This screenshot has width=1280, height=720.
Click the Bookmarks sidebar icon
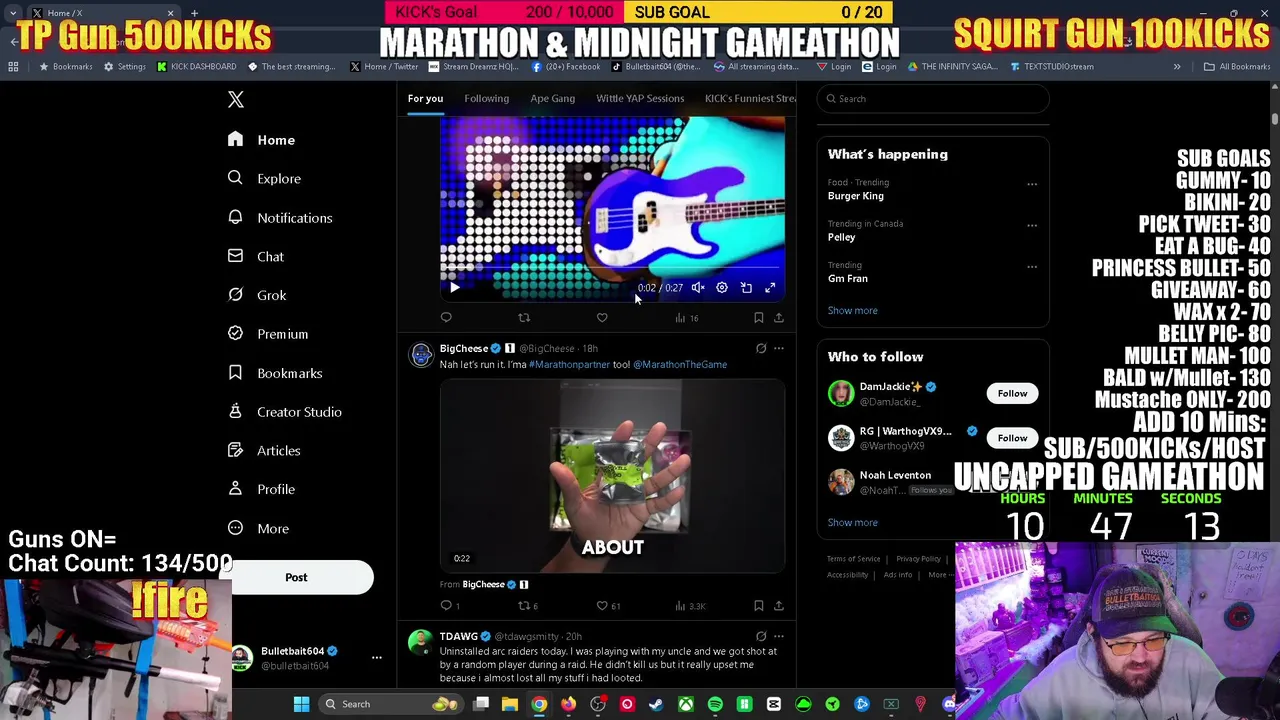click(x=235, y=372)
